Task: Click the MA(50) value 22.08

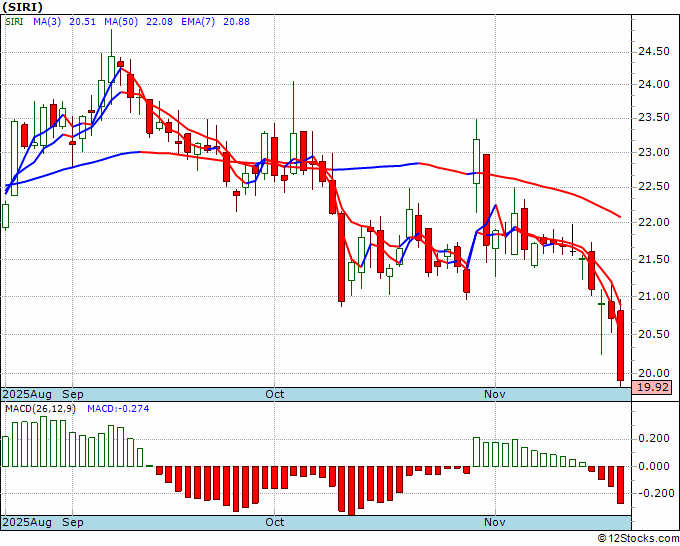Action: pyautogui.click(x=159, y=22)
